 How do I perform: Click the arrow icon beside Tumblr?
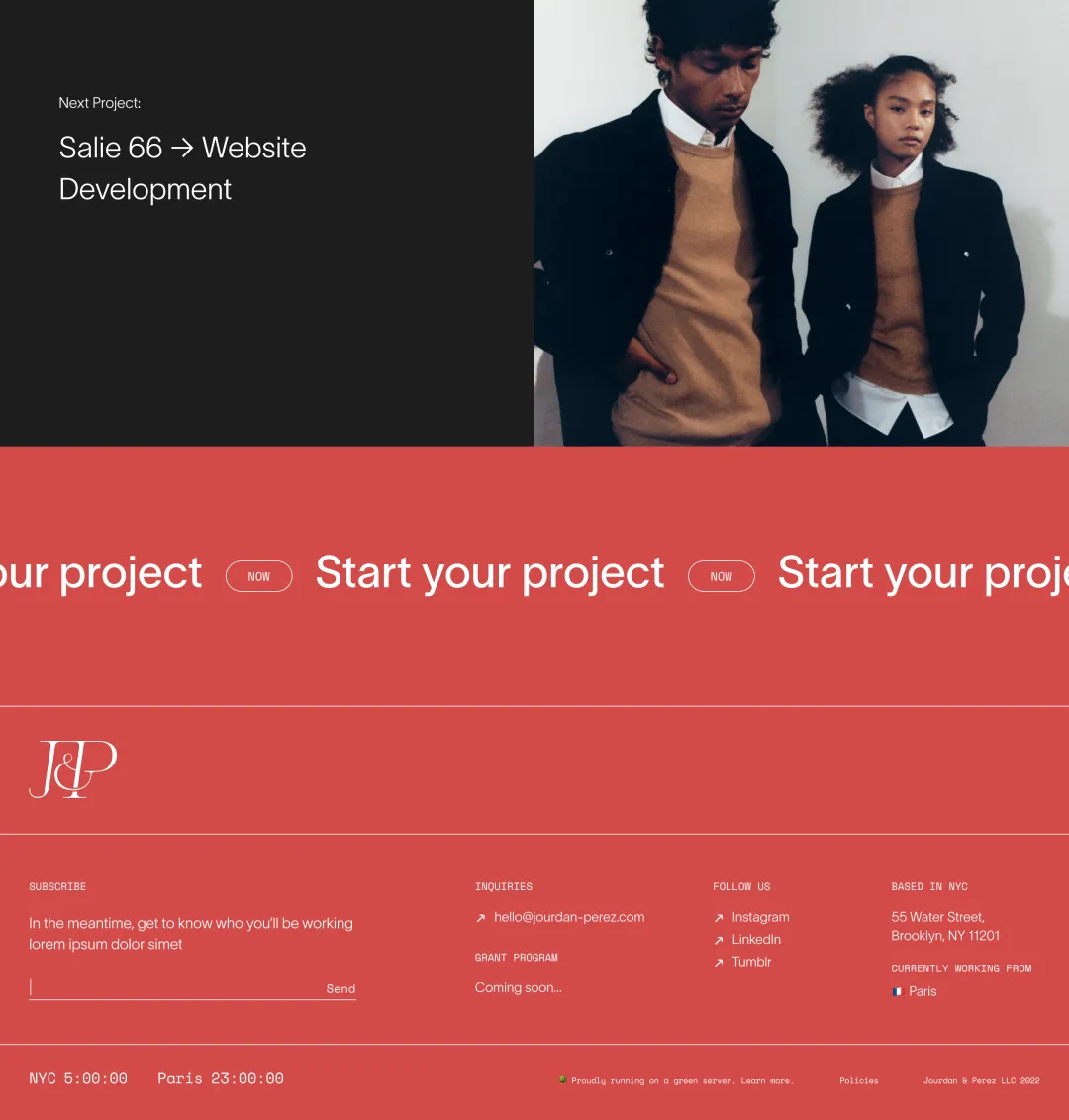719,962
